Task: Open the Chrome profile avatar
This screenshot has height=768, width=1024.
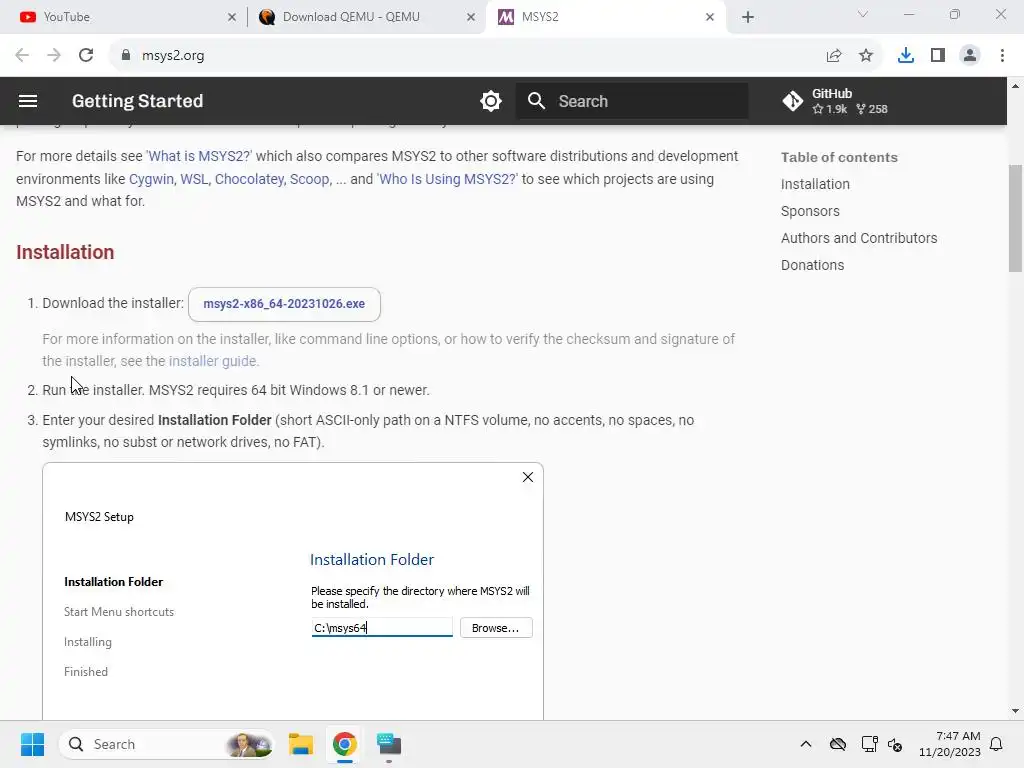Action: coord(970,56)
